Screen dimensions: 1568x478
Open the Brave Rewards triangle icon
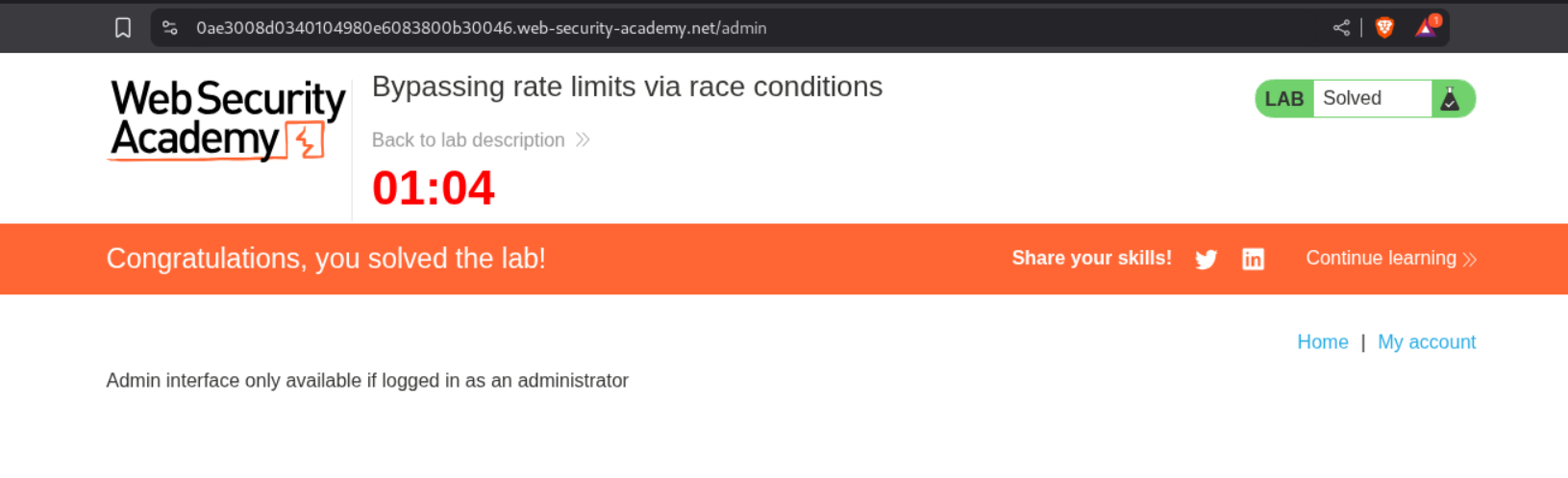pos(1426,28)
